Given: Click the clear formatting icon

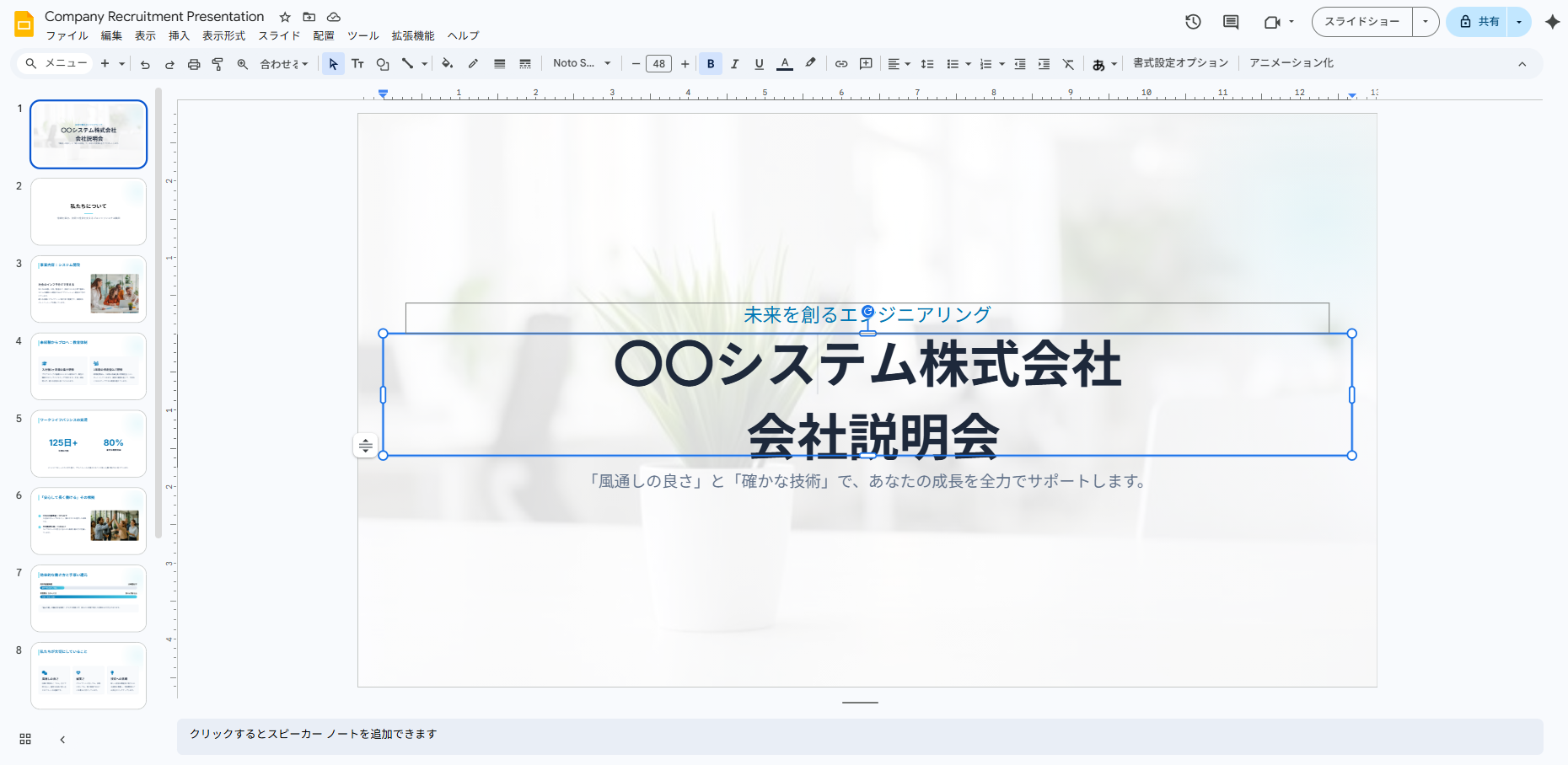Looking at the screenshot, I should pyautogui.click(x=1068, y=64).
